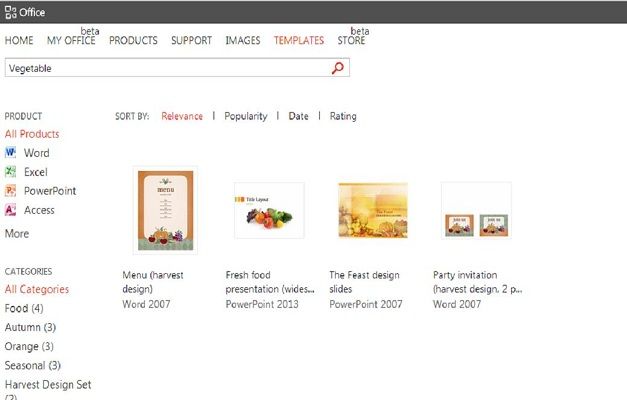Viewport: 627px width, 400px height.
Task: Select All Categories filter
Action: pos(37,289)
